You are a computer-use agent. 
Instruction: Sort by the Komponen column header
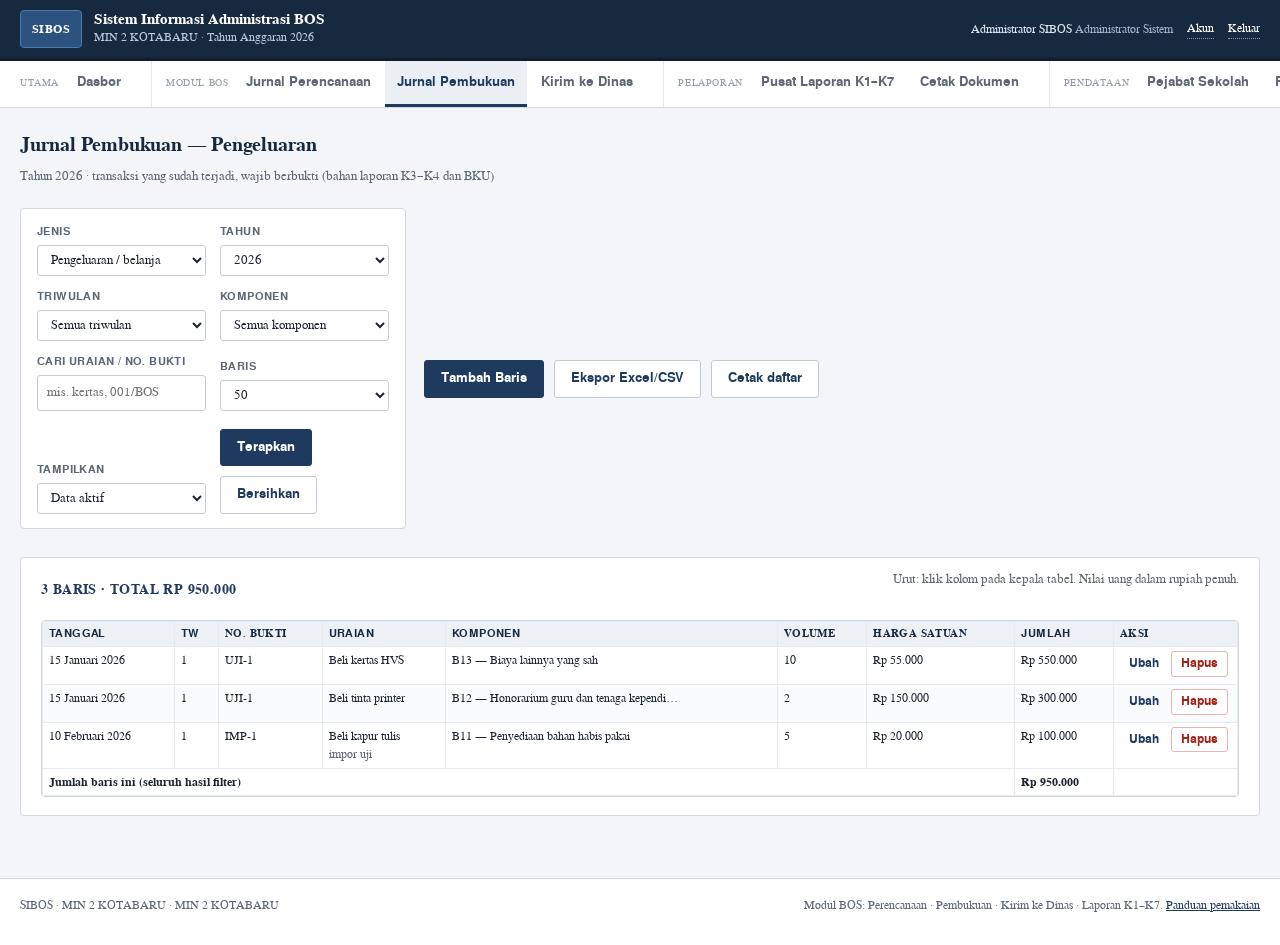612,634
